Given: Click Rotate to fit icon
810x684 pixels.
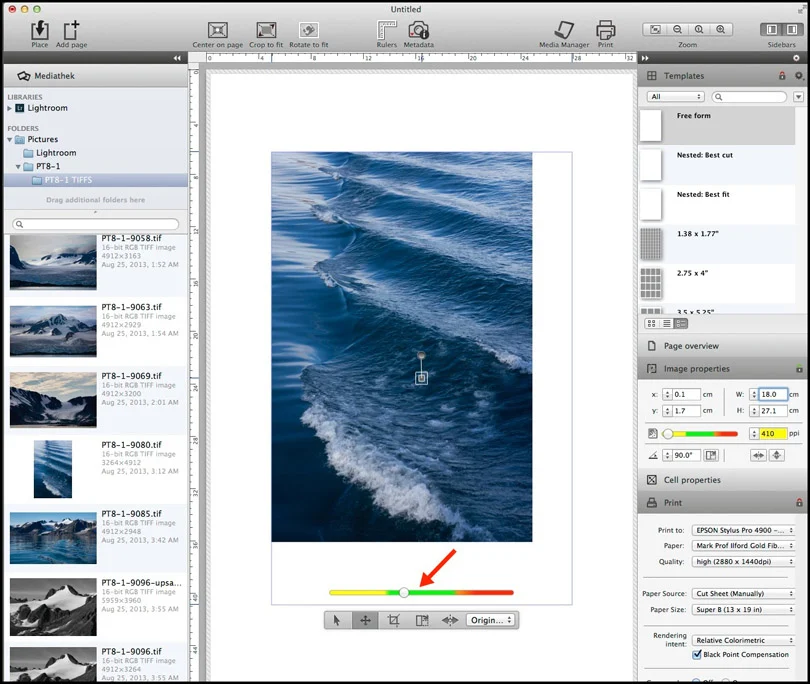Looking at the screenshot, I should pyautogui.click(x=309, y=30).
